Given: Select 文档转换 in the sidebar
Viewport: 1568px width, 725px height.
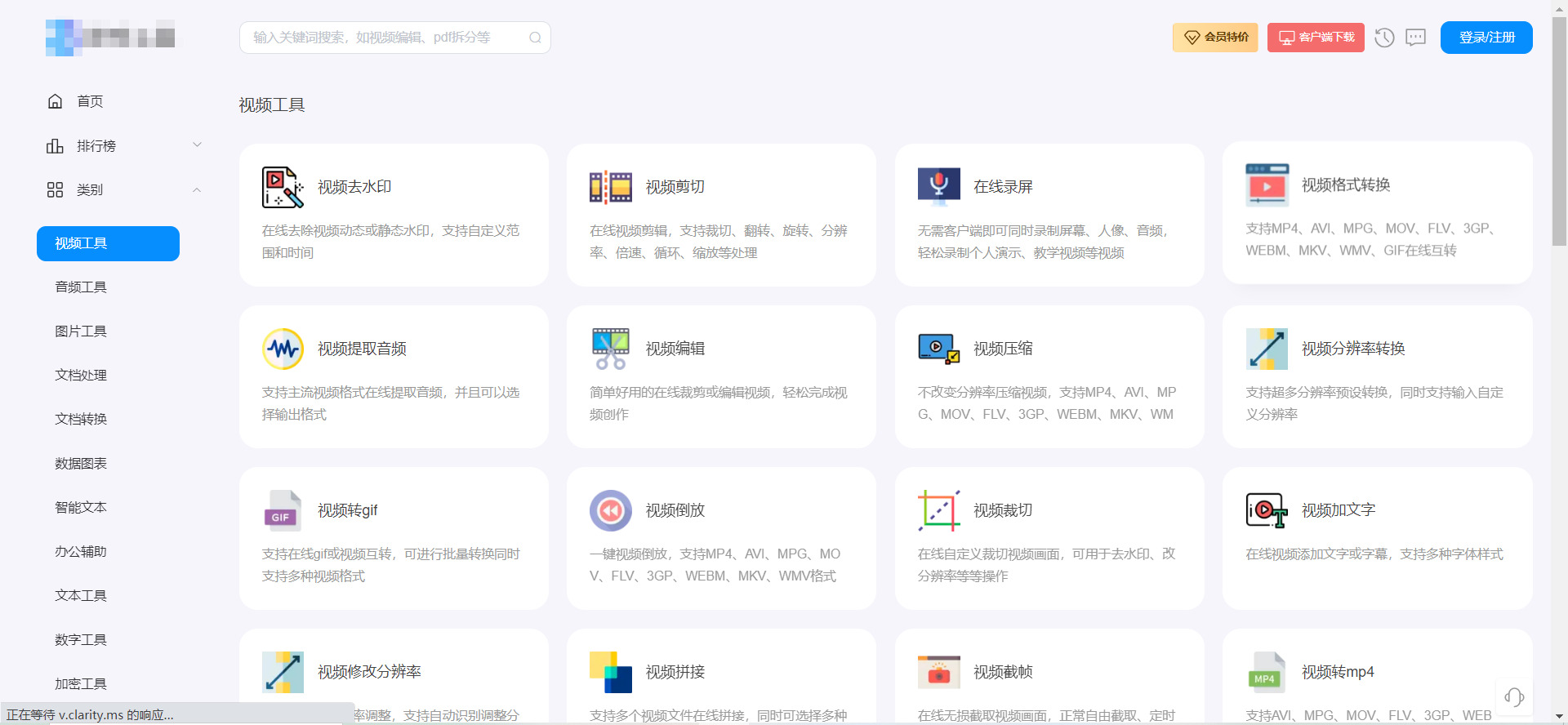Looking at the screenshot, I should tap(81, 420).
